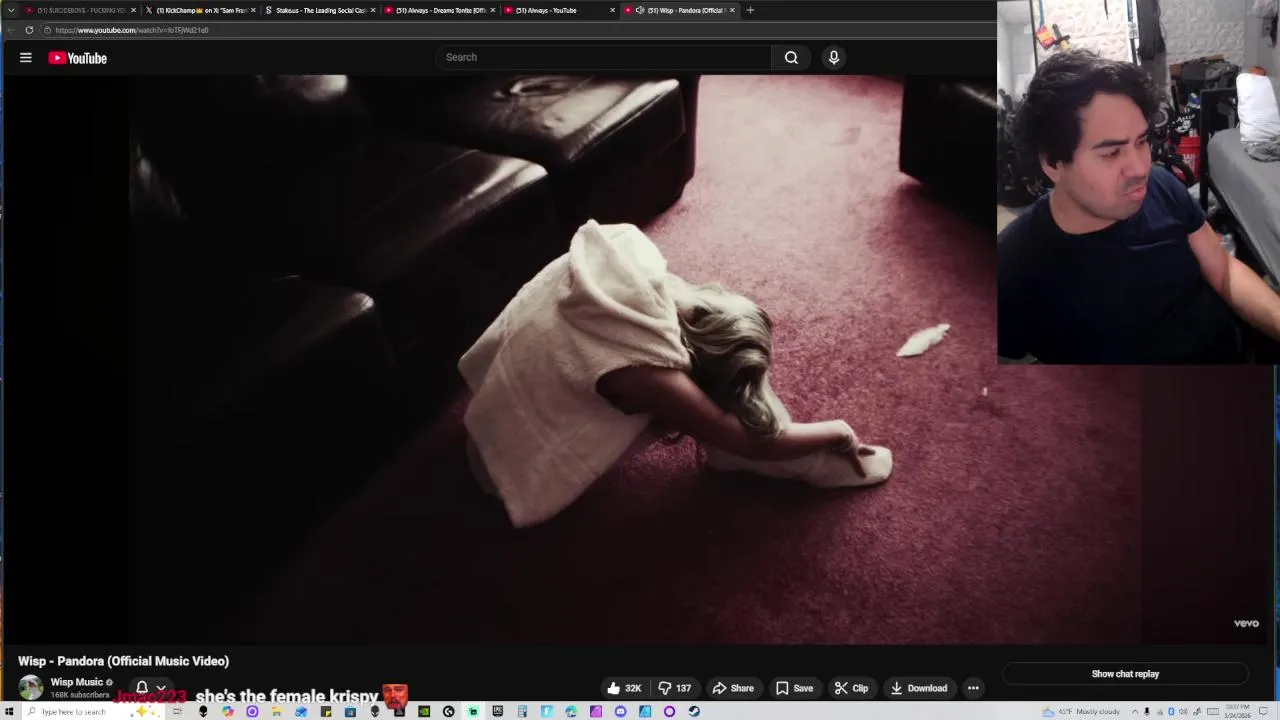Viewport: 1280px width, 720px height.
Task: Show chat replay
Action: coord(1125,674)
